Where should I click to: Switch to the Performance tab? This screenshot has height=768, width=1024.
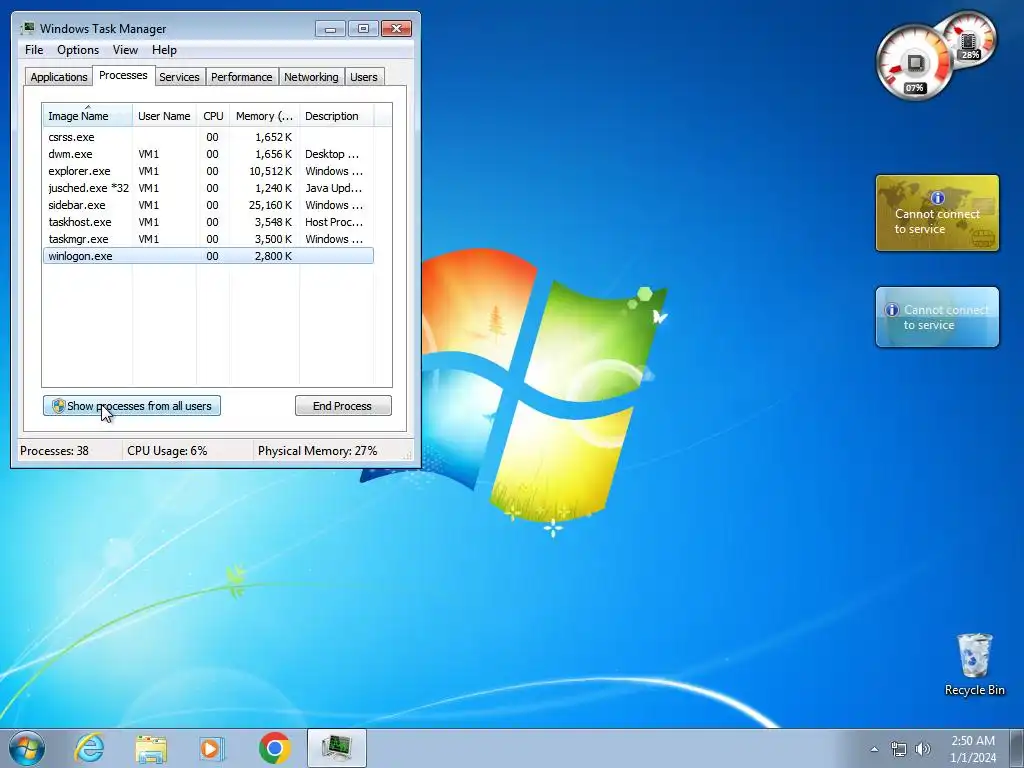pyautogui.click(x=242, y=77)
